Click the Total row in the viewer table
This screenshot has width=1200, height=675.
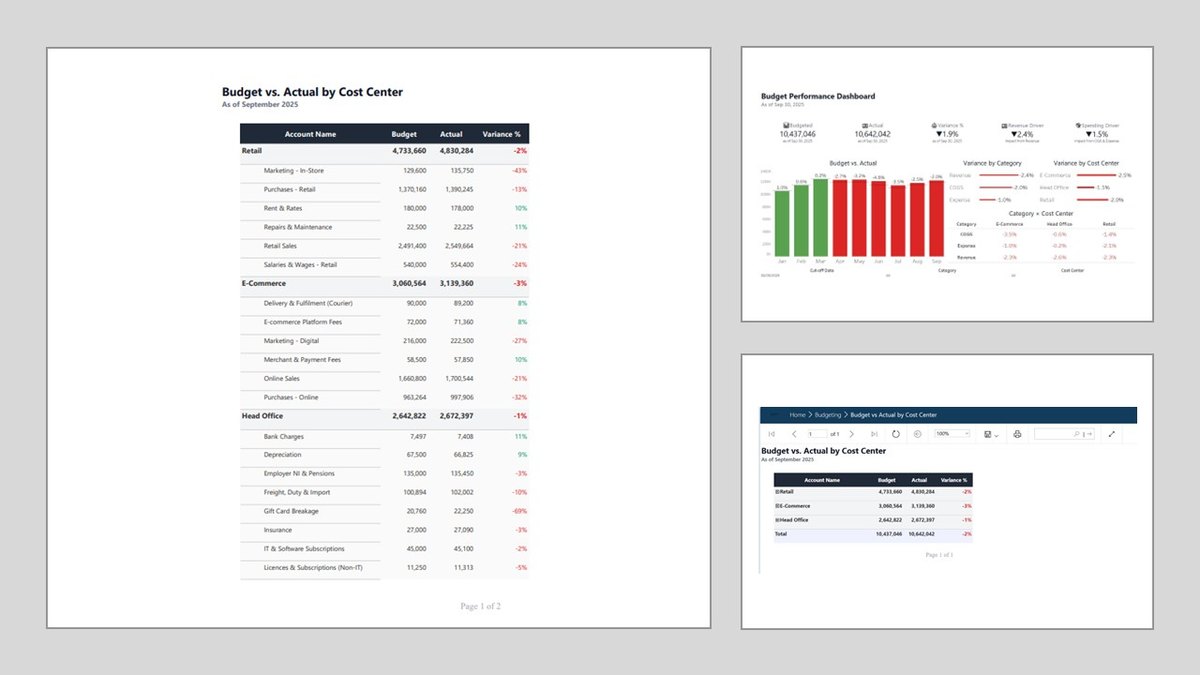coord(873,534)
